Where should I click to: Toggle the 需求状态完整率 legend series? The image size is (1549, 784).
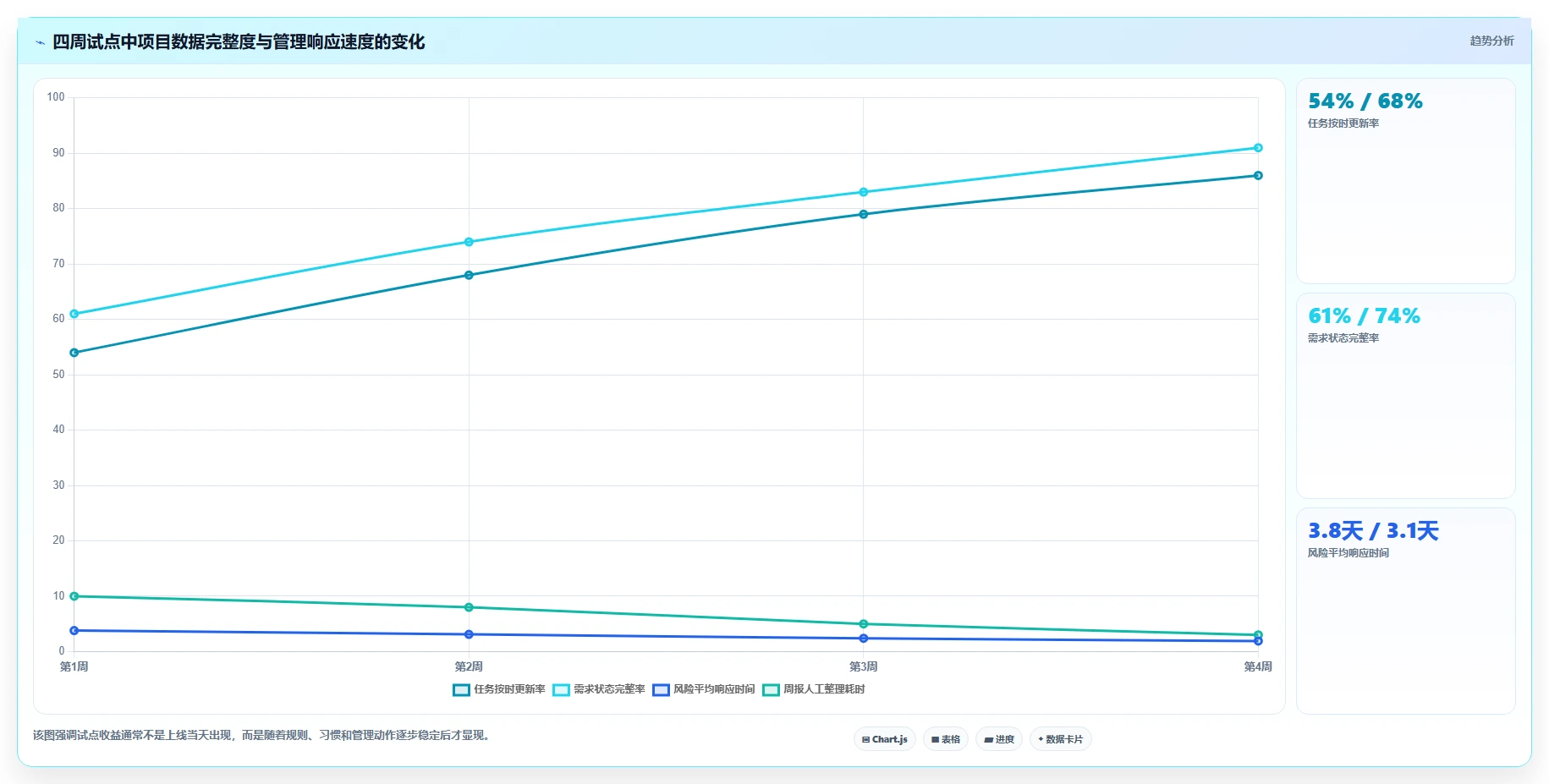(599, 689)
